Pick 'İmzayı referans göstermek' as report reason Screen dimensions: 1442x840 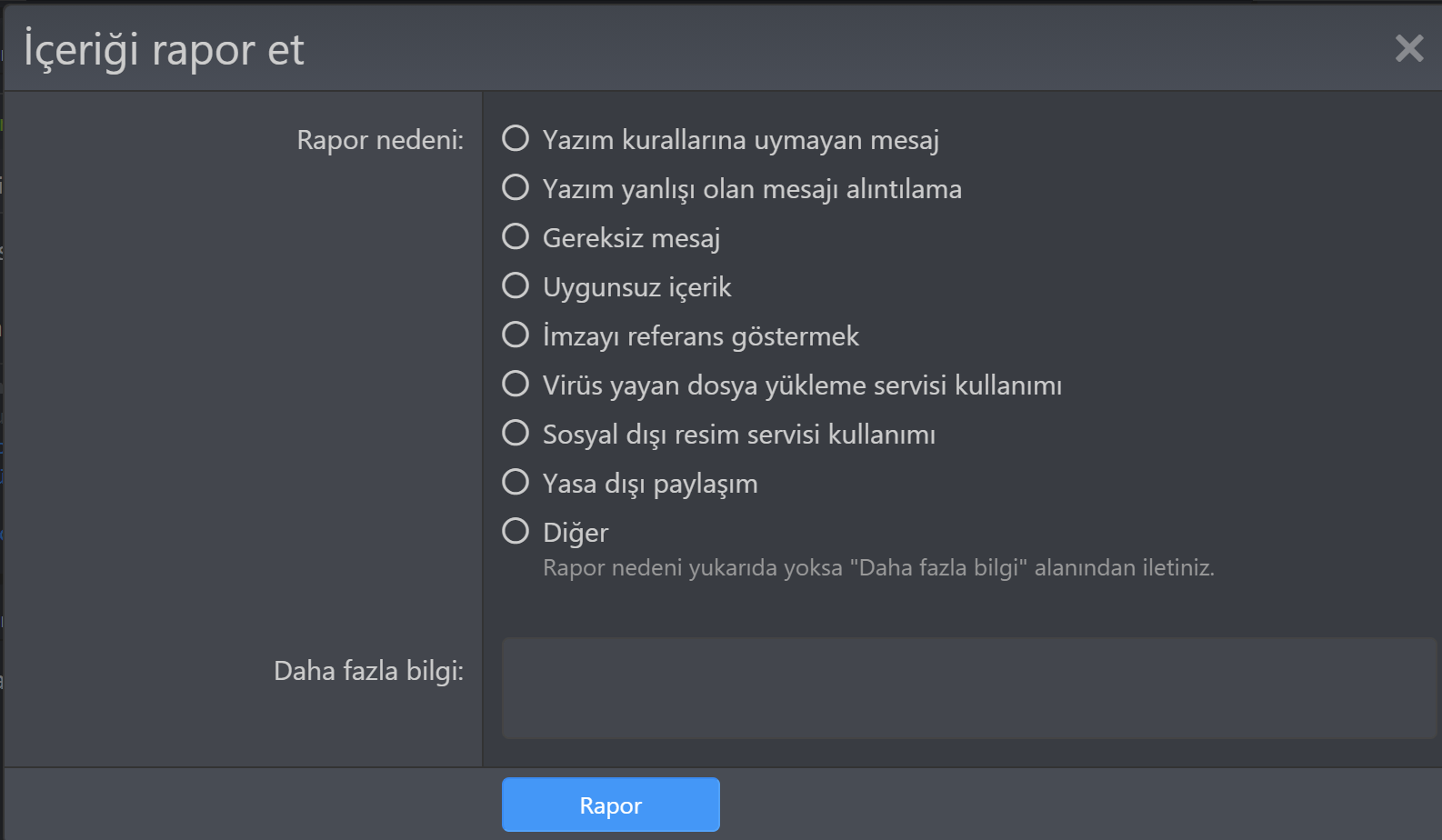[x=516, y=334]
